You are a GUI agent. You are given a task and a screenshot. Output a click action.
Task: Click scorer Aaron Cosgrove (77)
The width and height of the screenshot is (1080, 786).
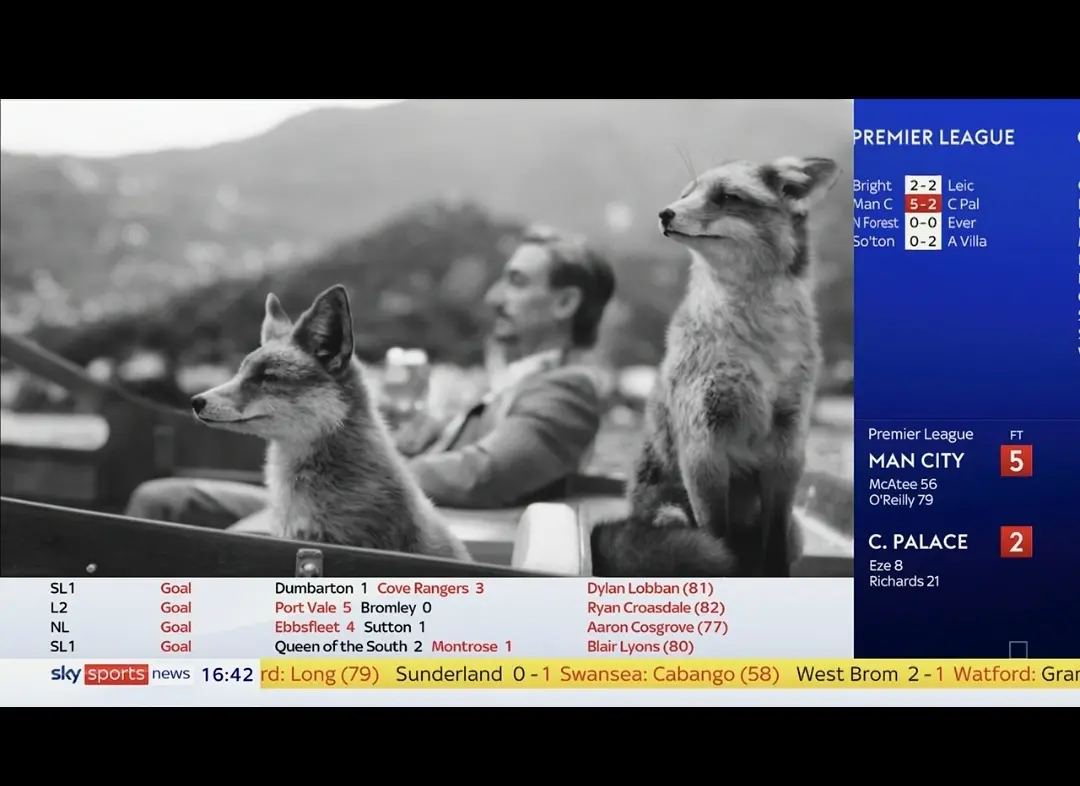pyautogui.click(x=657, y=627)
